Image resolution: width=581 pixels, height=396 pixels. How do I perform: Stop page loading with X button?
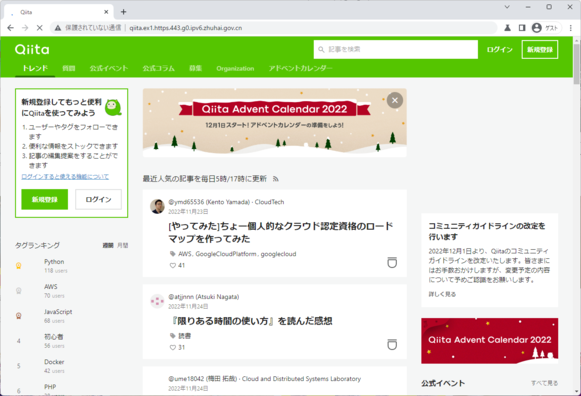tap(40, 28)
